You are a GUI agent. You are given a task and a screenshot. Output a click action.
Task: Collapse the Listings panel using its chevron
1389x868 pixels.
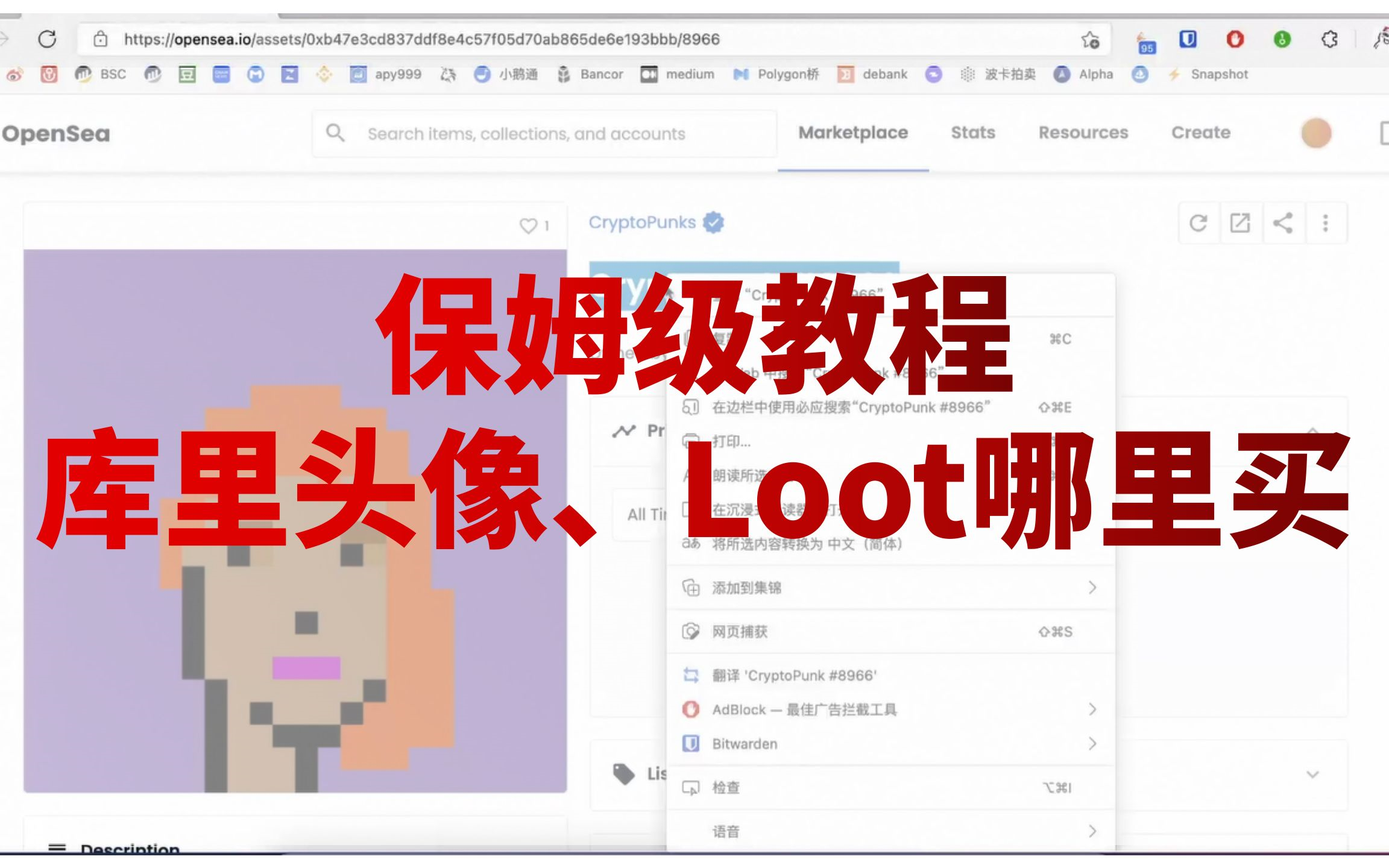1312,774
